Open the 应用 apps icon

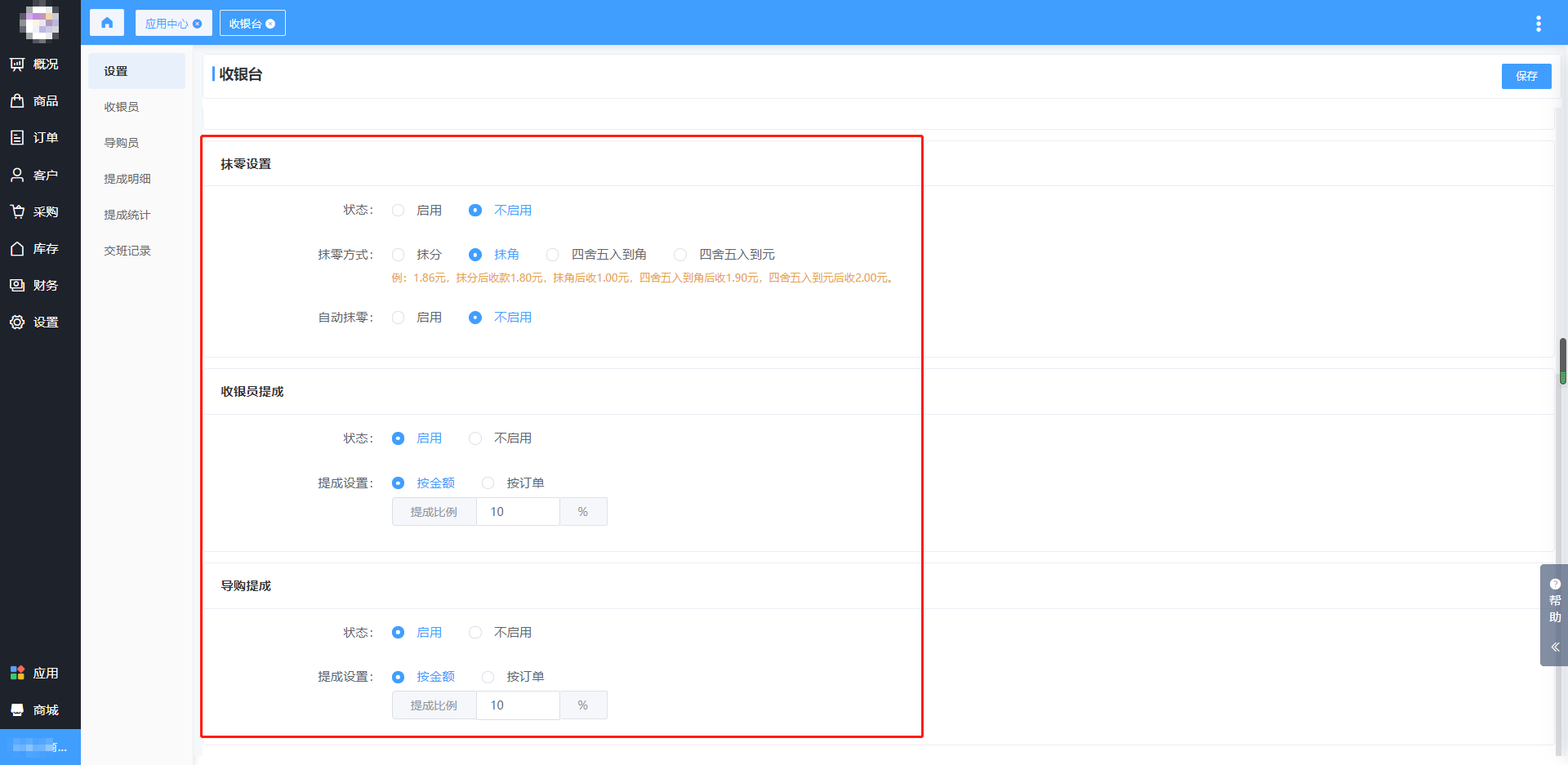pos(17,674)
